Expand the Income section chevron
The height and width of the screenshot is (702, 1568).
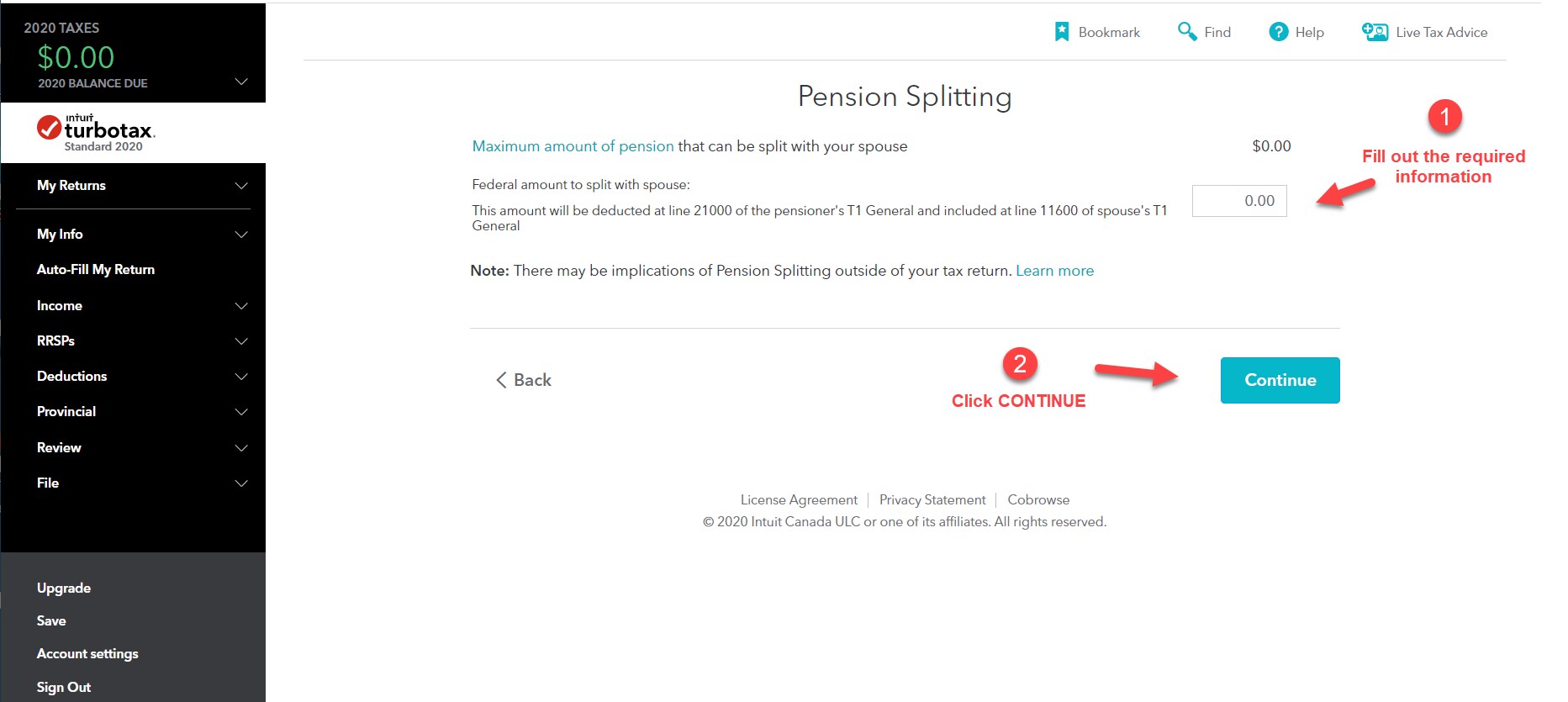pos(241,306)
